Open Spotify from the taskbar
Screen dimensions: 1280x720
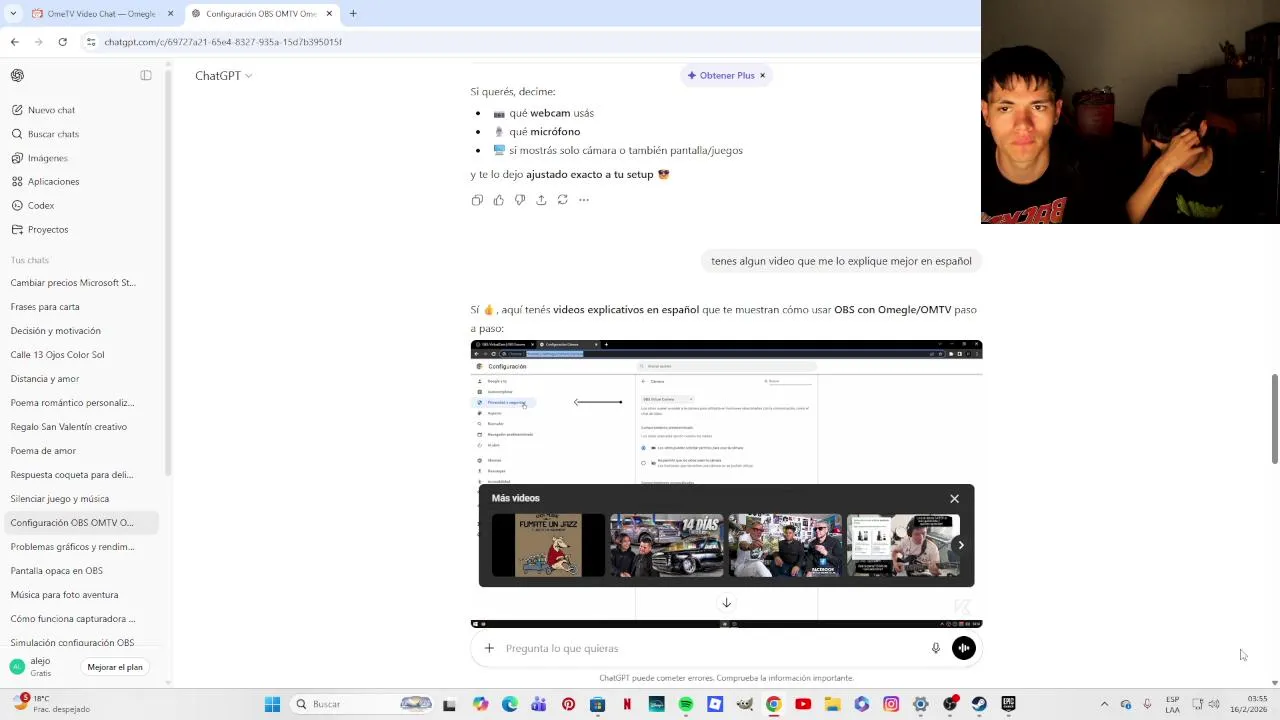(686, 704)
